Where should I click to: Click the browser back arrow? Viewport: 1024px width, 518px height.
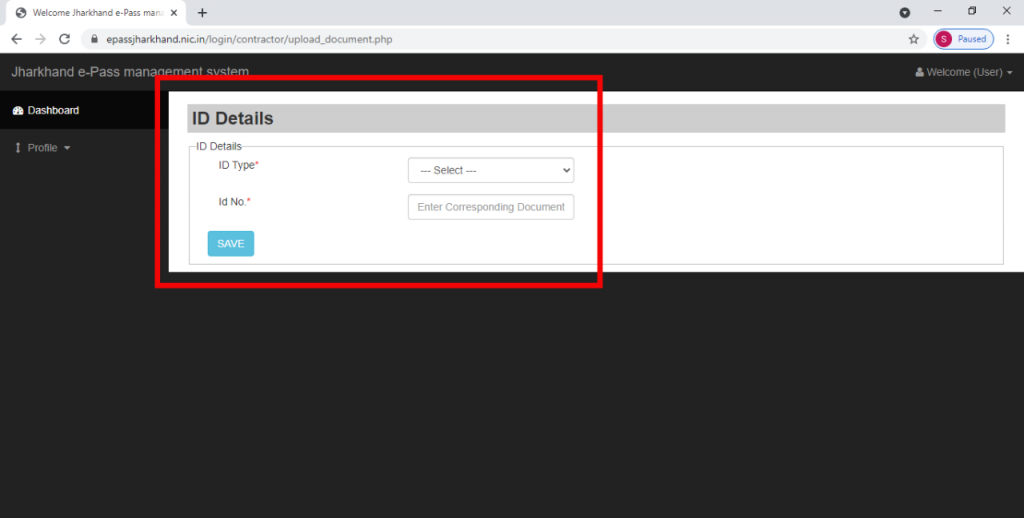click(x=16, y=39)
